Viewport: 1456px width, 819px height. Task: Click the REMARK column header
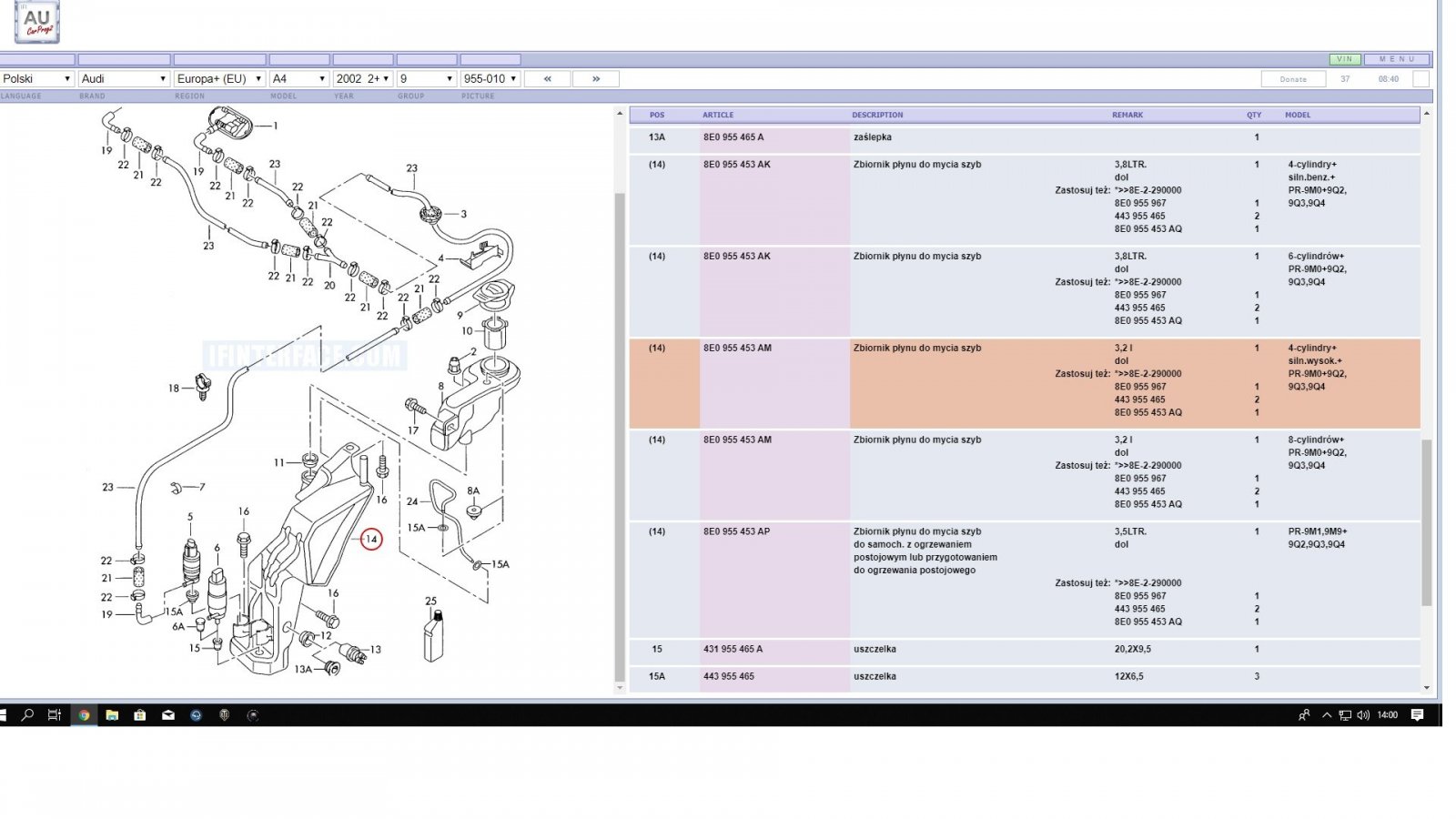(1127, 115)
